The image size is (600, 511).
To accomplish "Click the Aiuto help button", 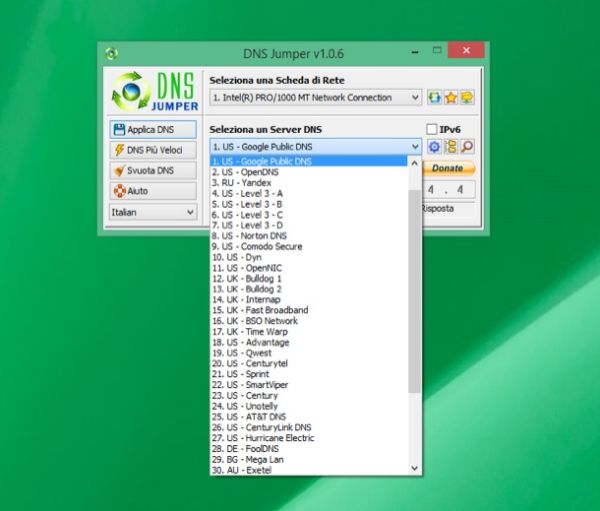I will 153,191.
